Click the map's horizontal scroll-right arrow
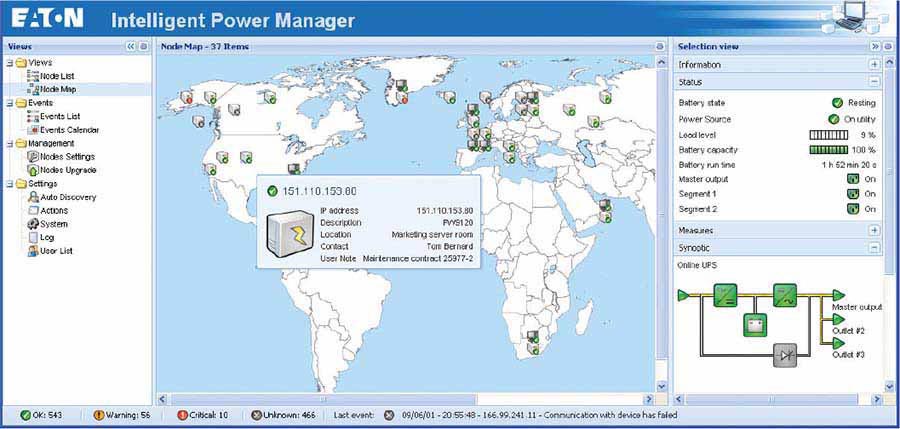This screenshot has width=900, height=429. click(x=649, y=399)
